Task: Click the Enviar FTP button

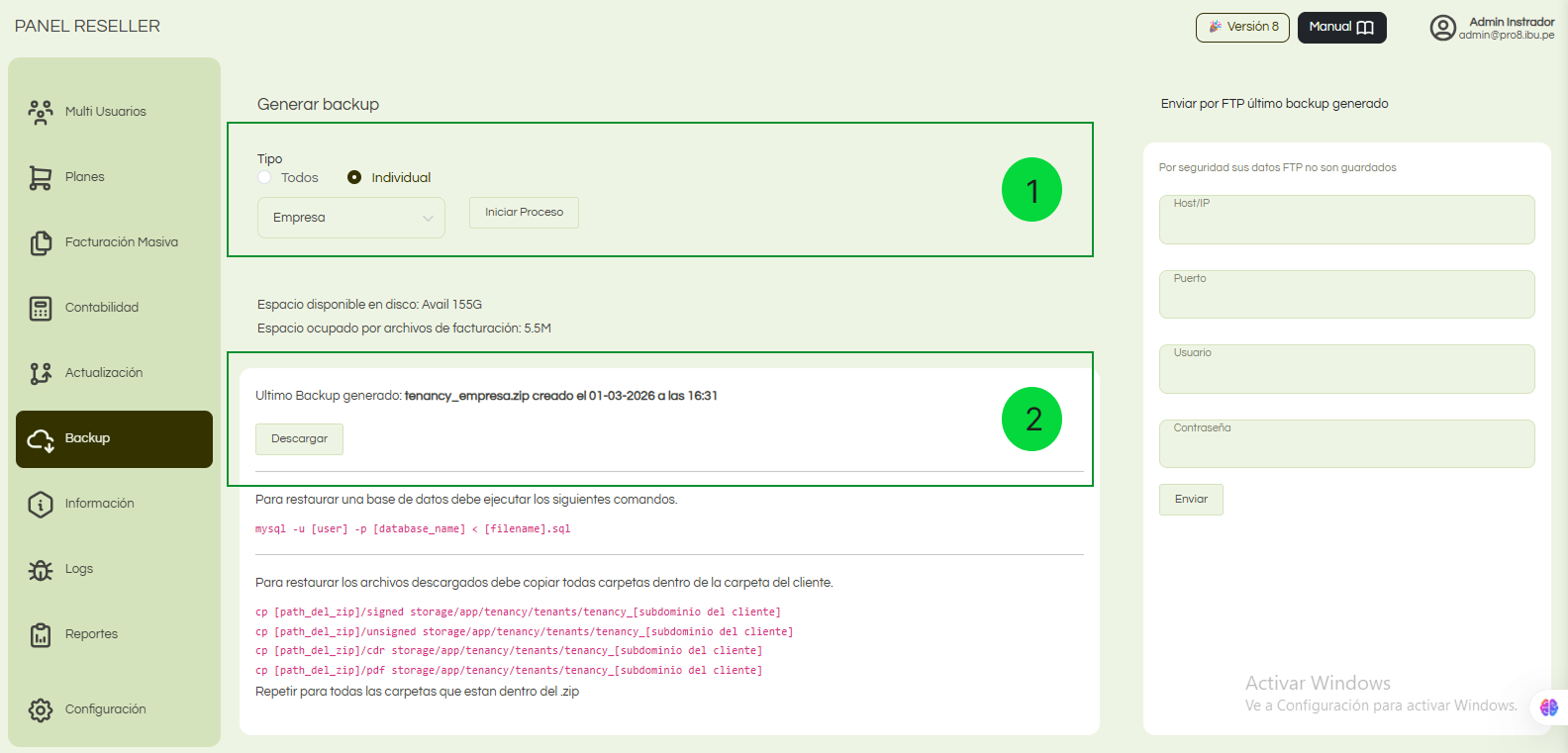Action: (1191, 500)
